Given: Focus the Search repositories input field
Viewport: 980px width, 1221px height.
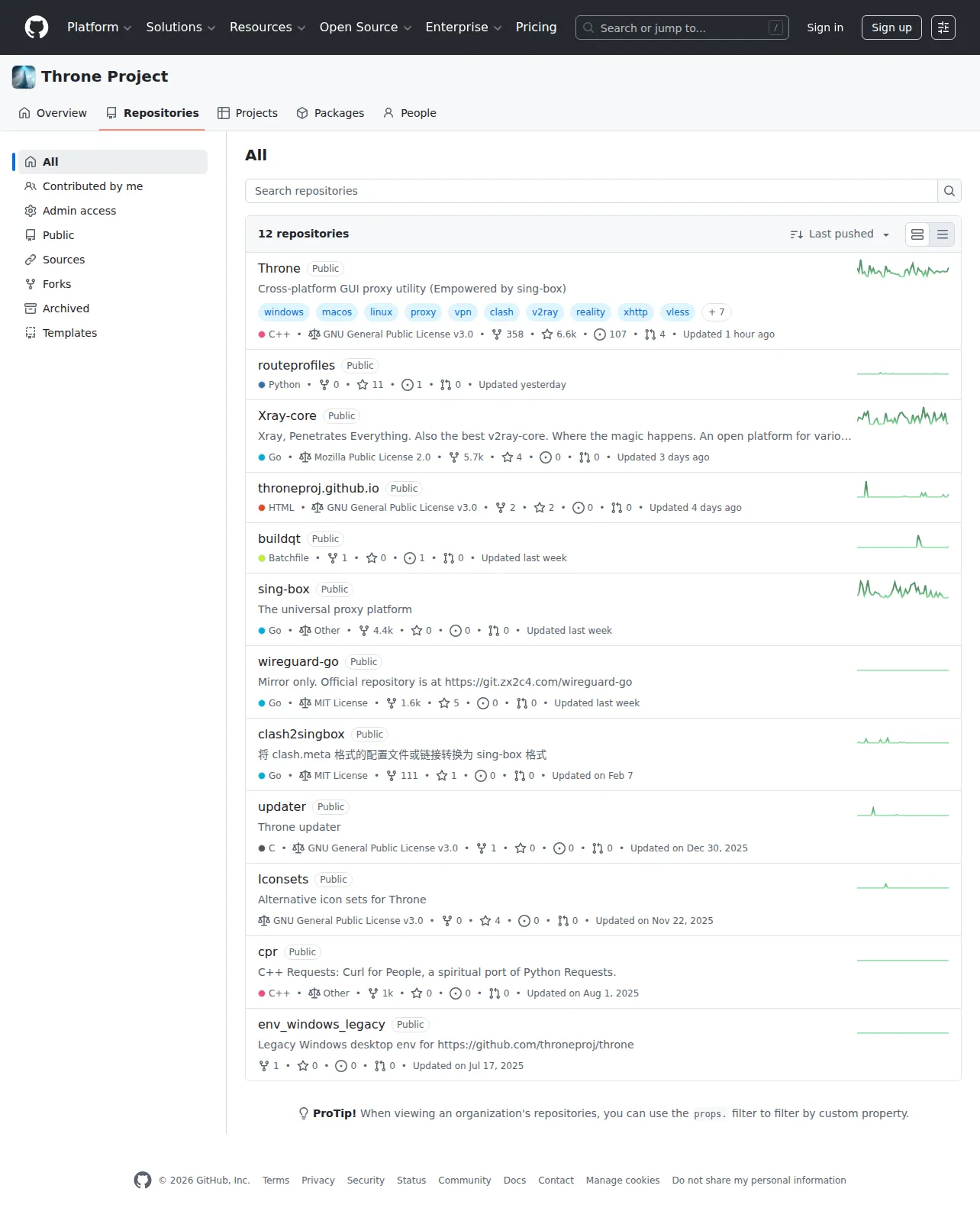Looking at the screenshot, I should 592,191.
